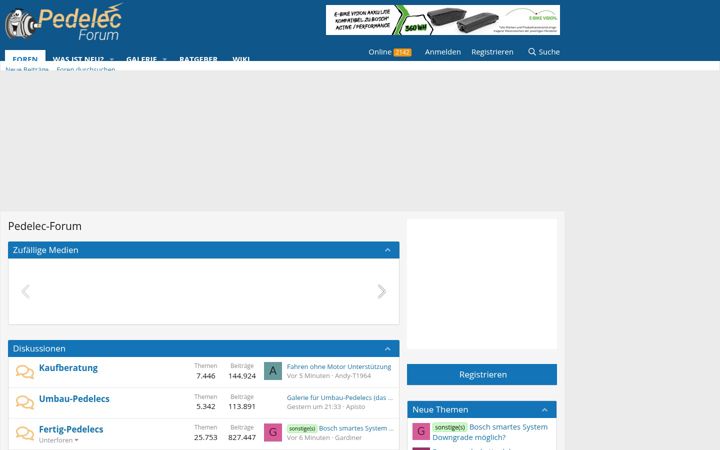Click Kaufberatung Themen count 7.446
Screen dimensions: 720x450
point(206,376)
